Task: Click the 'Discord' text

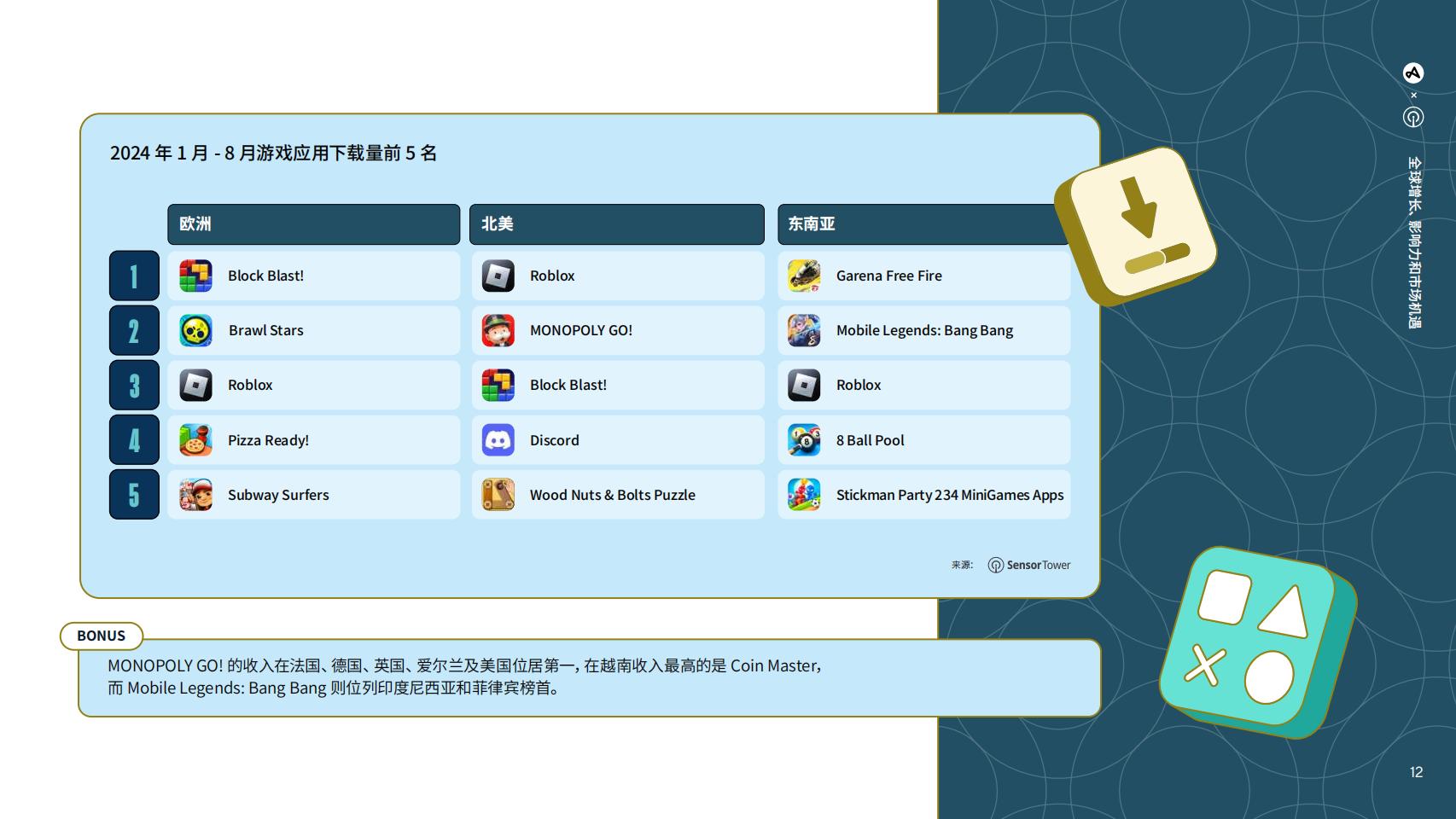Action: 555,440
